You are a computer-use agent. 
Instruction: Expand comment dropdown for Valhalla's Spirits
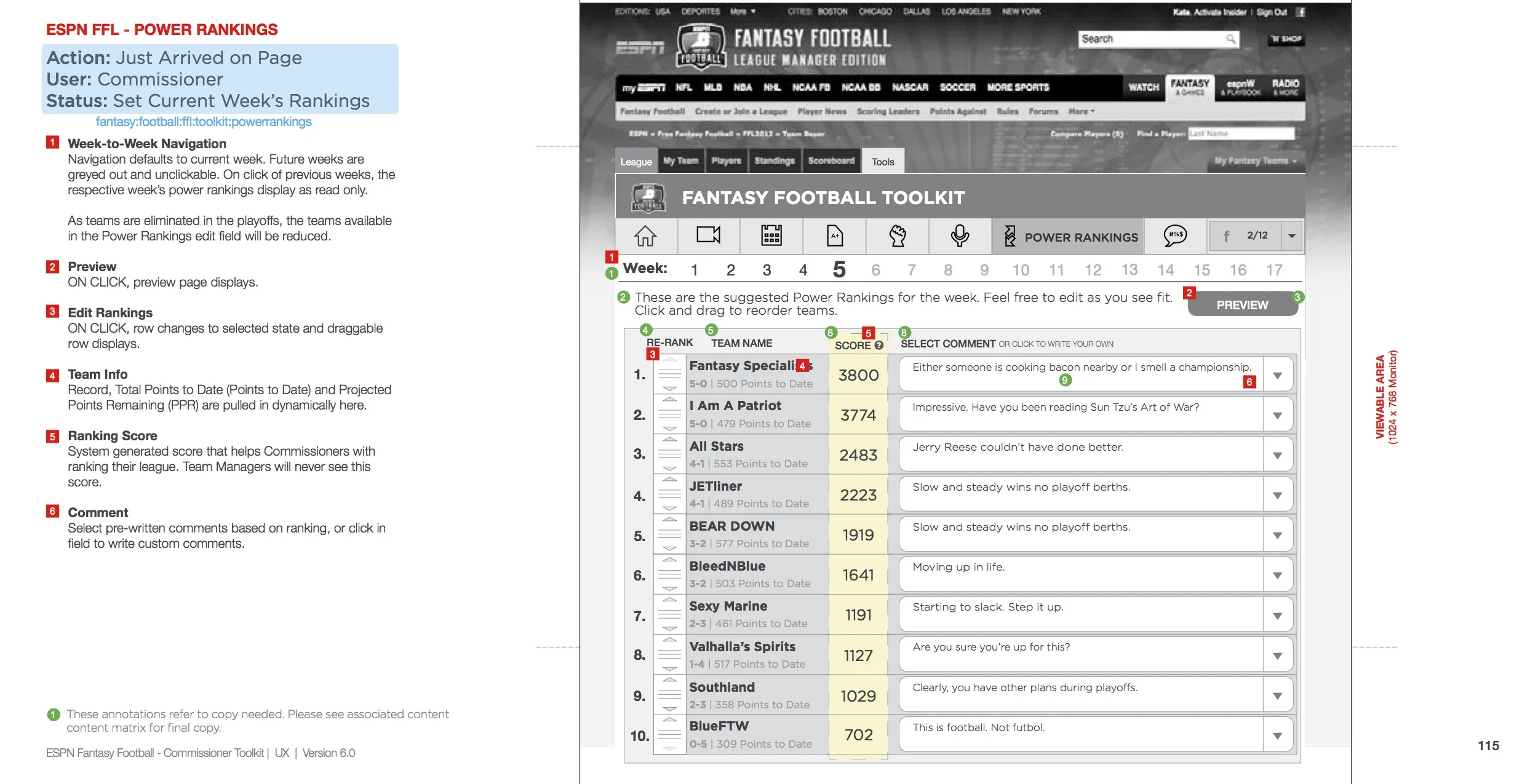pyautogui.click(x=1278, y=655)
